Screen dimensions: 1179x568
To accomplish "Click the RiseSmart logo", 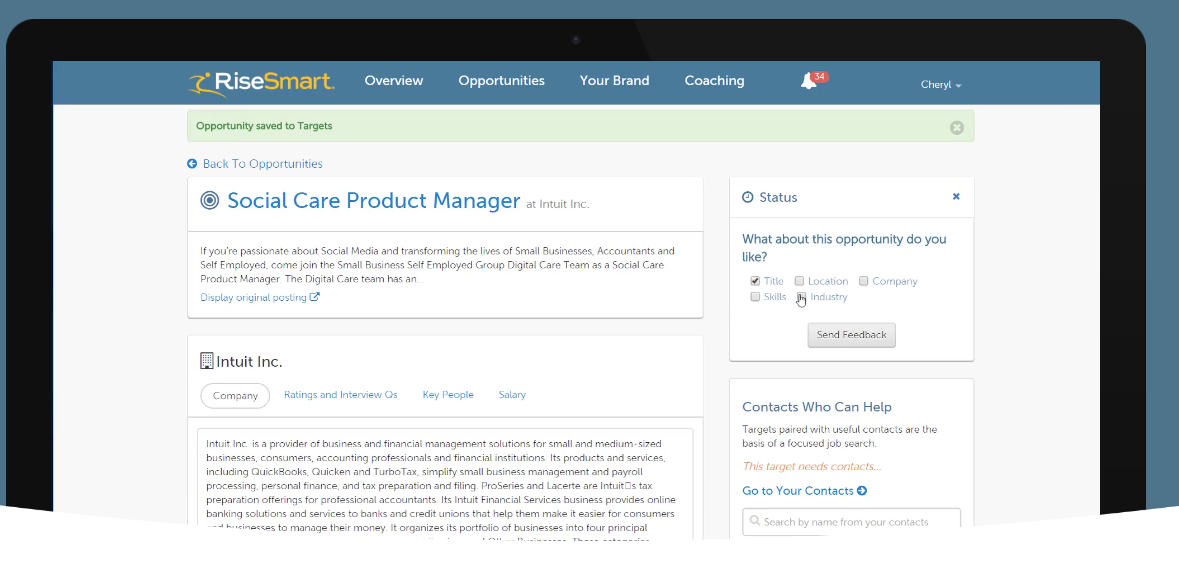I will [x=261, y=82].
